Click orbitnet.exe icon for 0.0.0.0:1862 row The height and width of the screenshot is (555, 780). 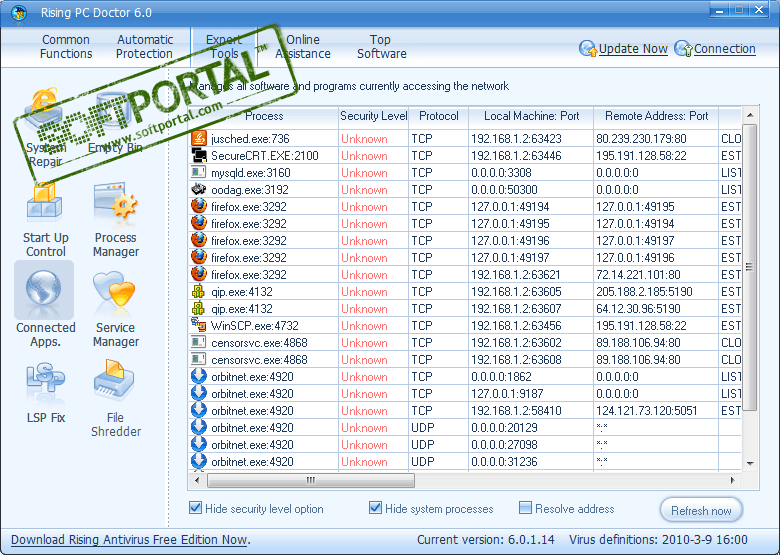click(199, 376)
